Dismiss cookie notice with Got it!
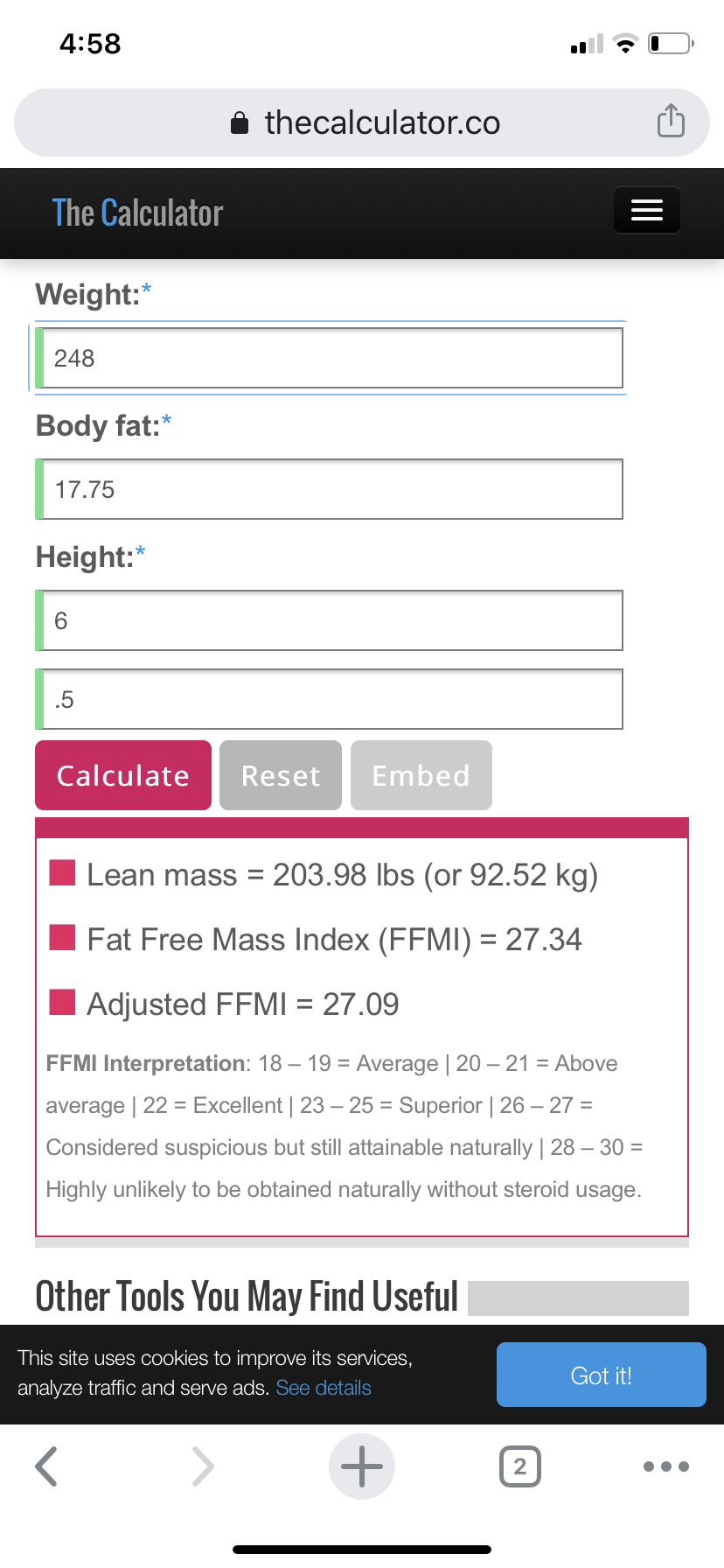Image resolution: width=724 pixels, height=1568 pixels. point(601,1375)
